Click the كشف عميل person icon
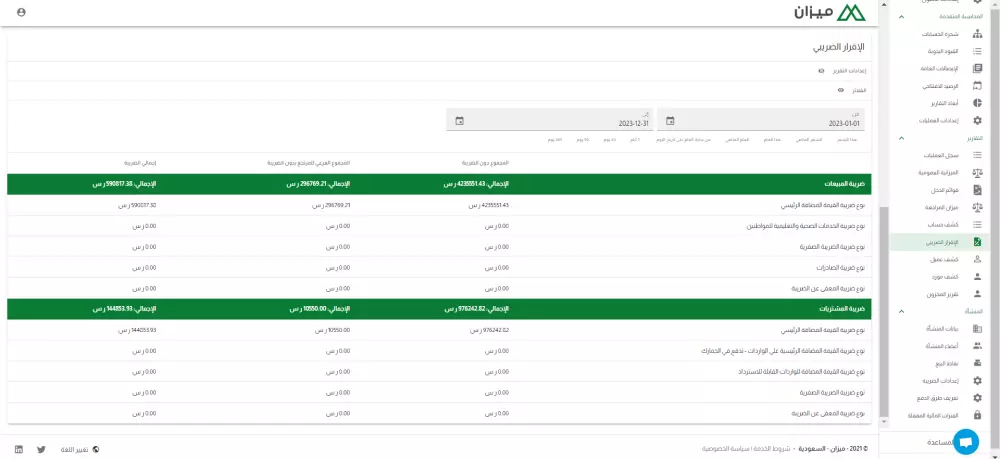Viewport: 1000px width, 459px height. pos(977,259)
